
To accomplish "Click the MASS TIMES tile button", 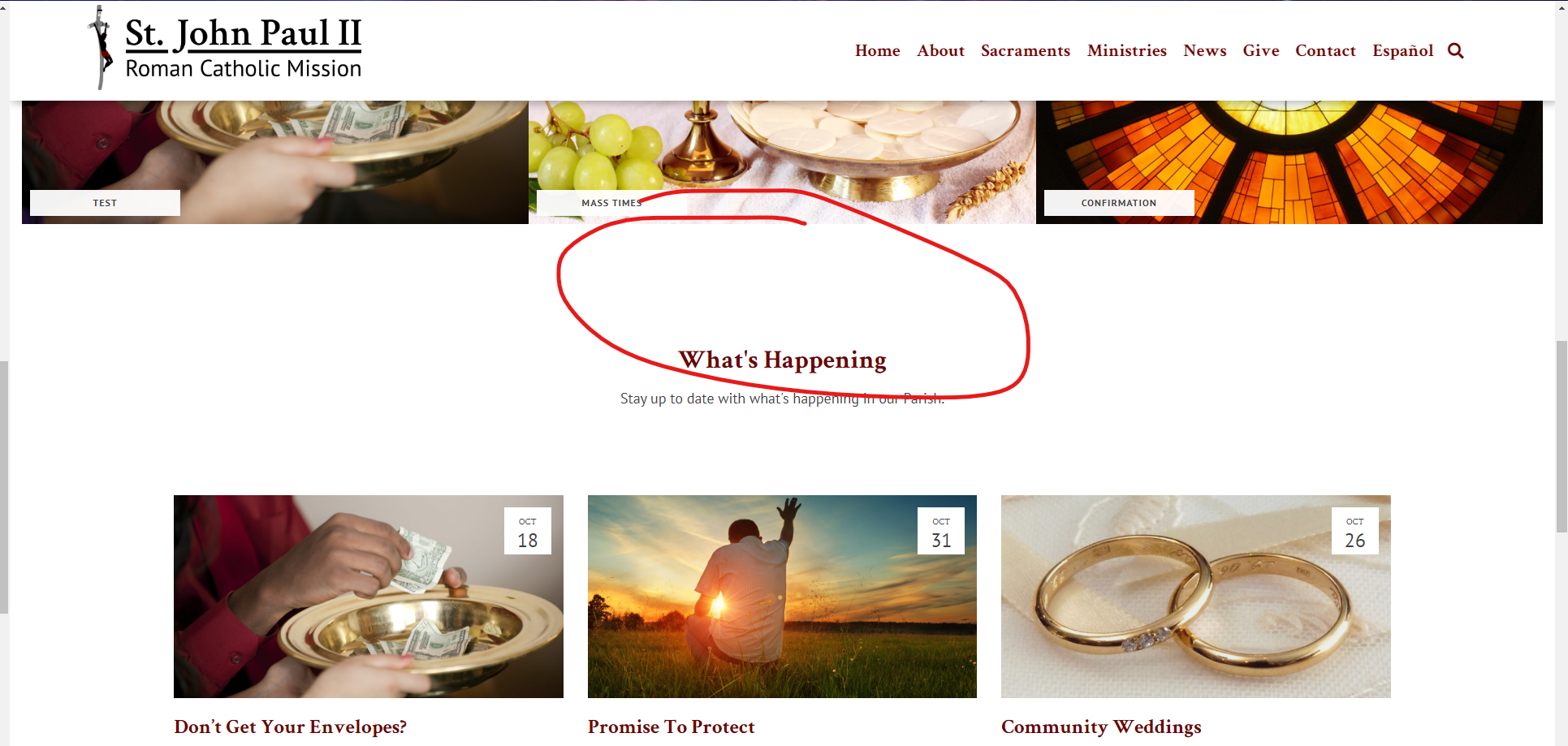I will [x=611, y=203].
